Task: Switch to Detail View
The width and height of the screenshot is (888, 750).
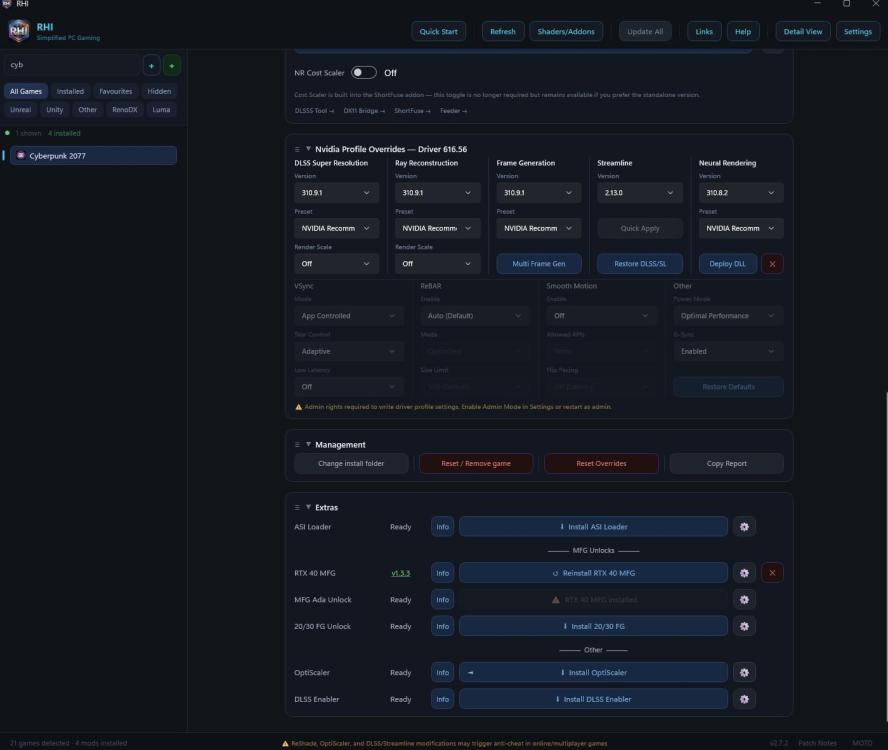Action: [802, 32]
